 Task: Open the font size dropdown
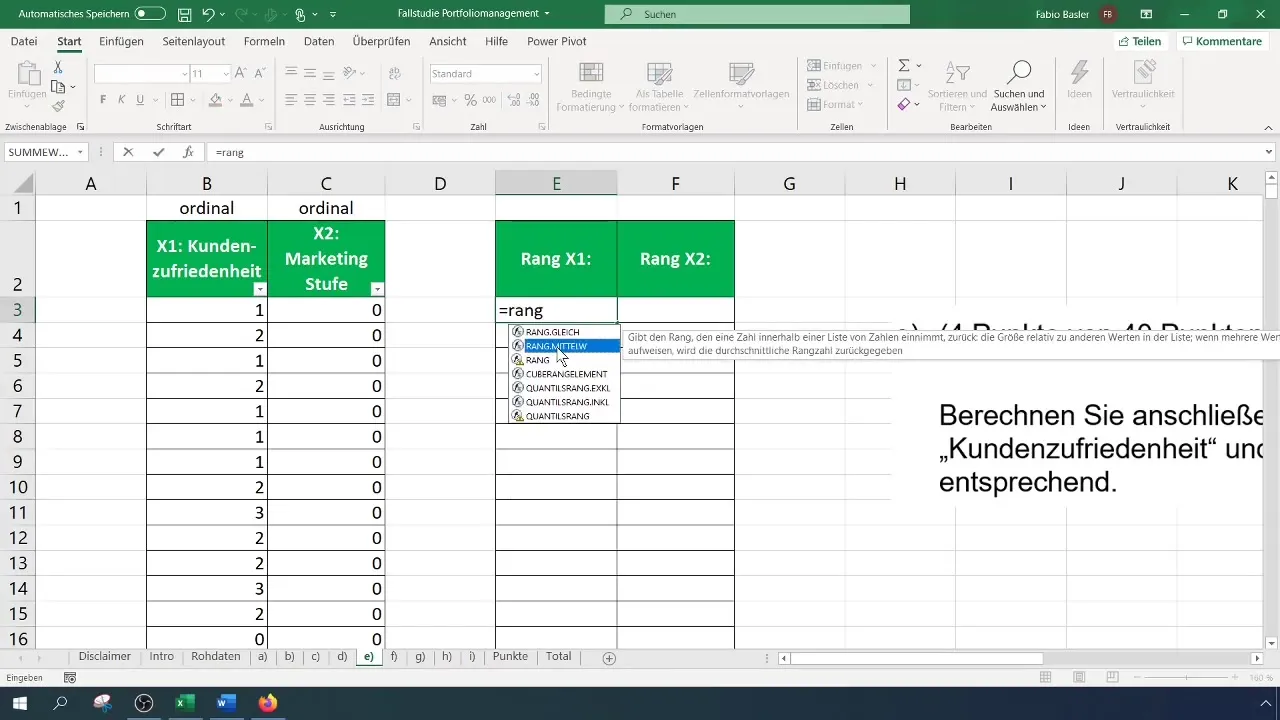coord(227,74)
